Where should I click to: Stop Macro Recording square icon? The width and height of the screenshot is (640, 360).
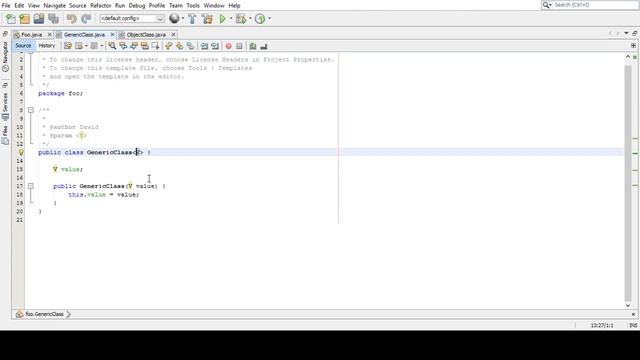240,46
